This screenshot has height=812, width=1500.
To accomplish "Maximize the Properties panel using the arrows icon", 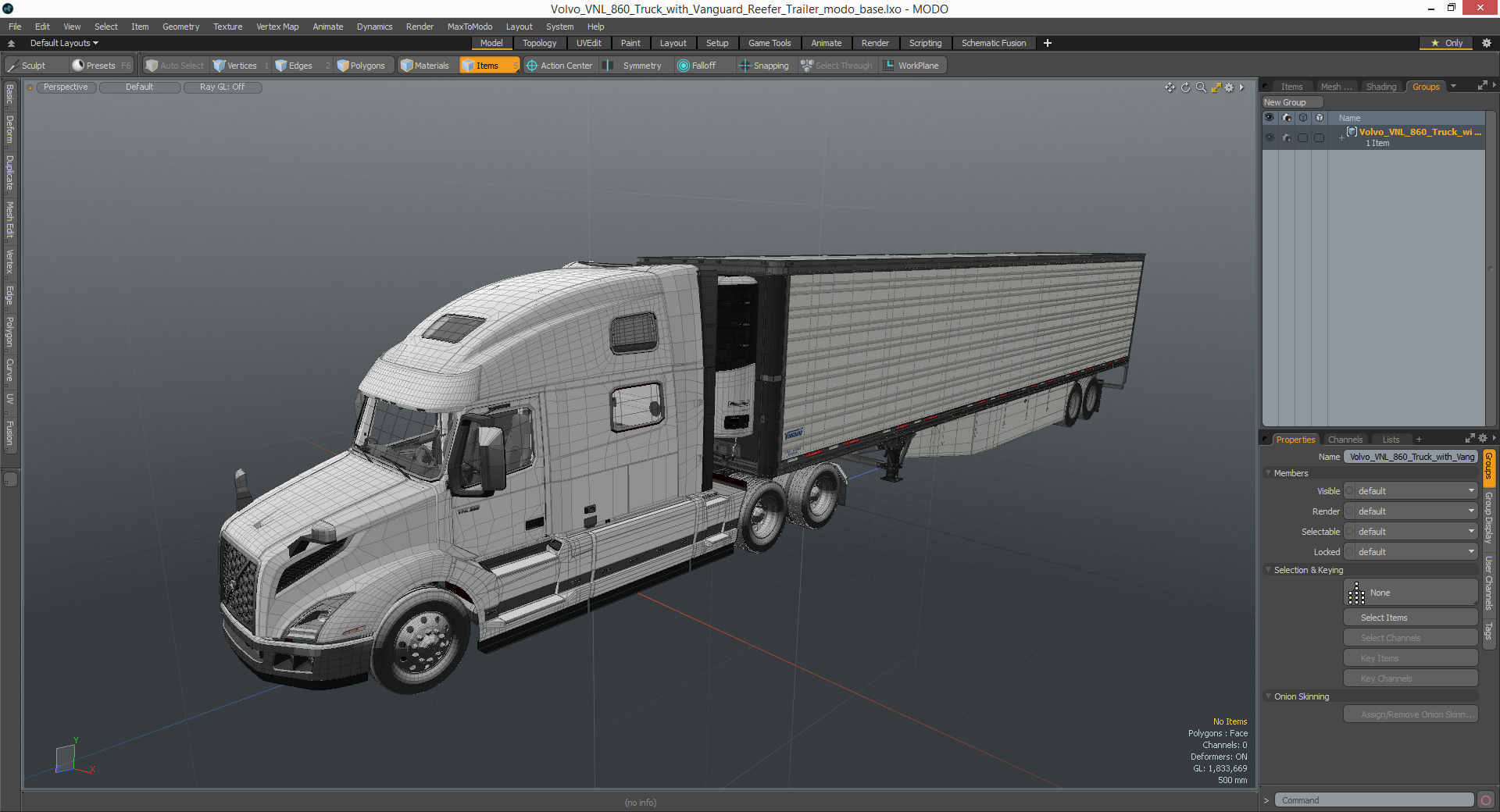I will (x=1470, y=439).
